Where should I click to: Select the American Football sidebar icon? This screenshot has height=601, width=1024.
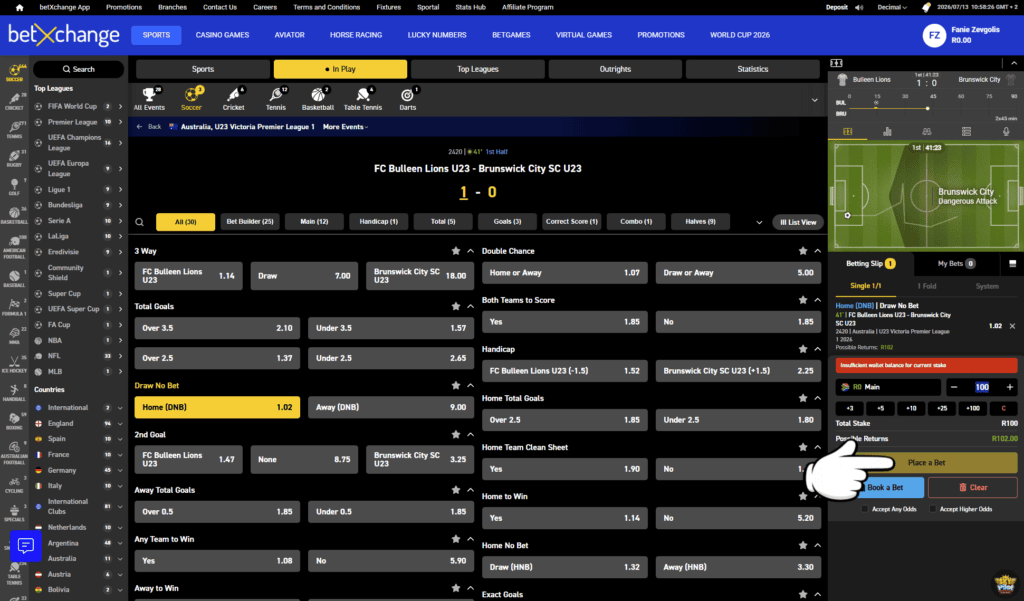click(14, 246)
